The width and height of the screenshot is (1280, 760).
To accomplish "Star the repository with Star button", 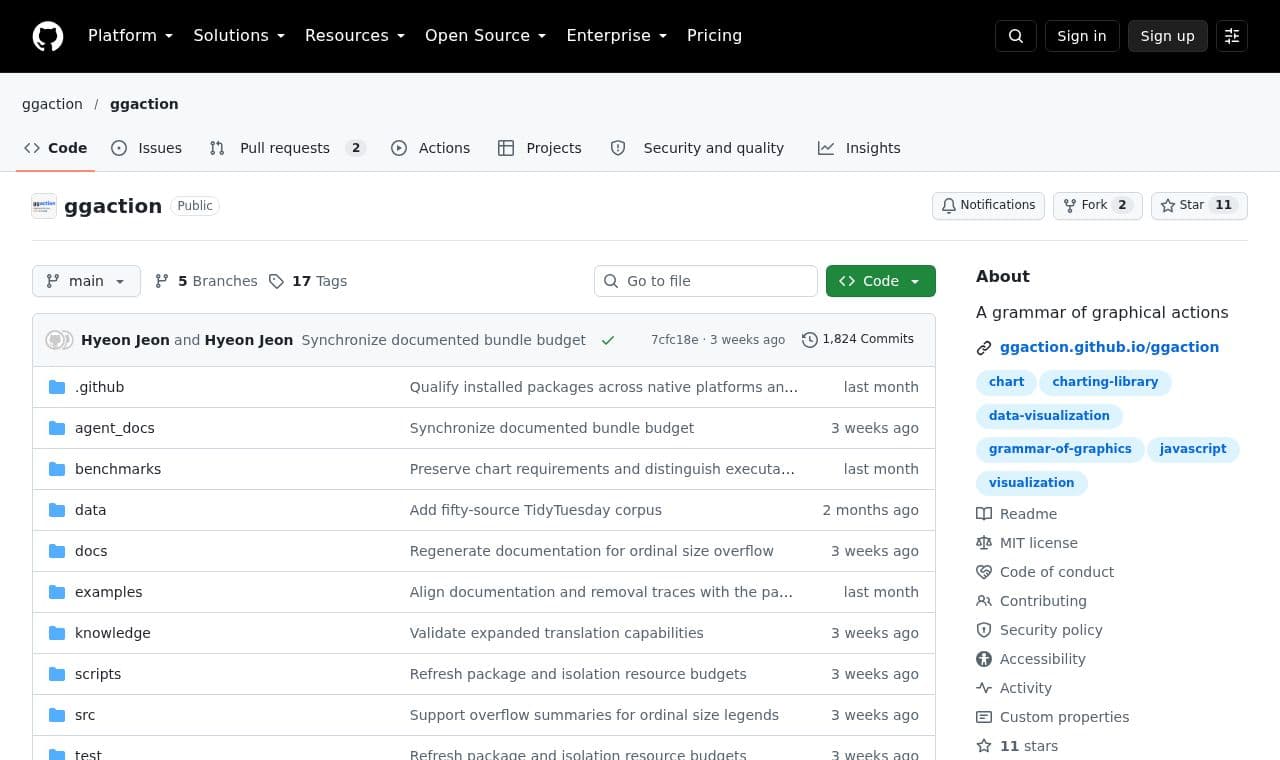I will pyautogui.click(x=1199, y=205).
